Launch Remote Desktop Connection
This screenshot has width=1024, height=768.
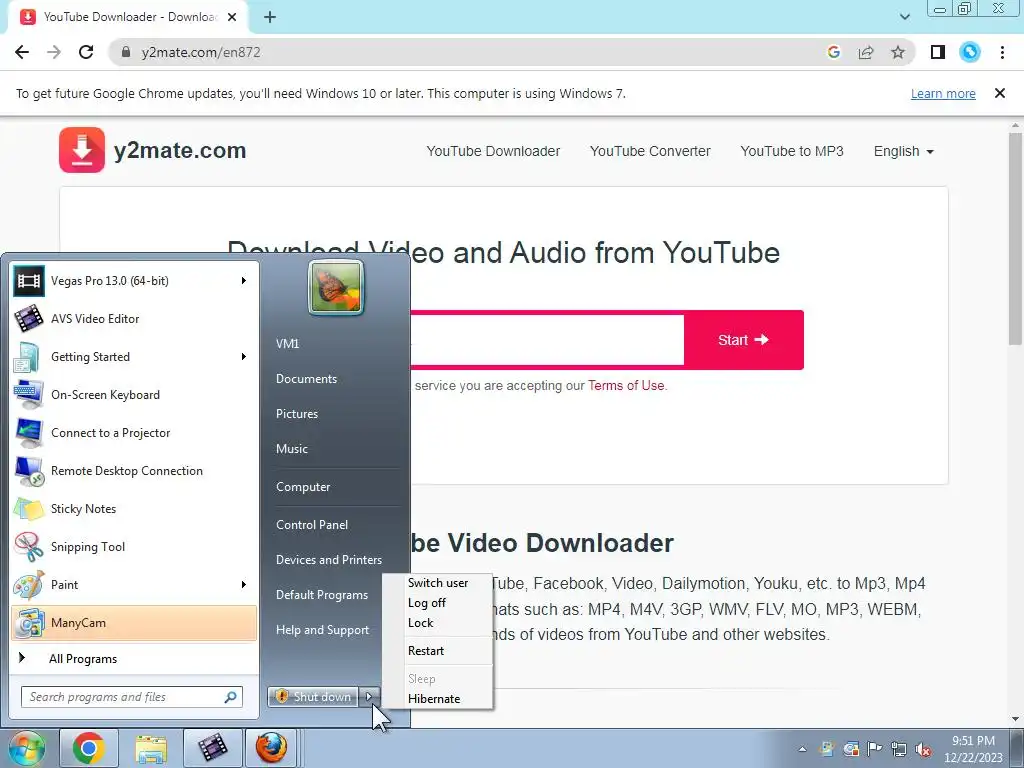[134, 471]
